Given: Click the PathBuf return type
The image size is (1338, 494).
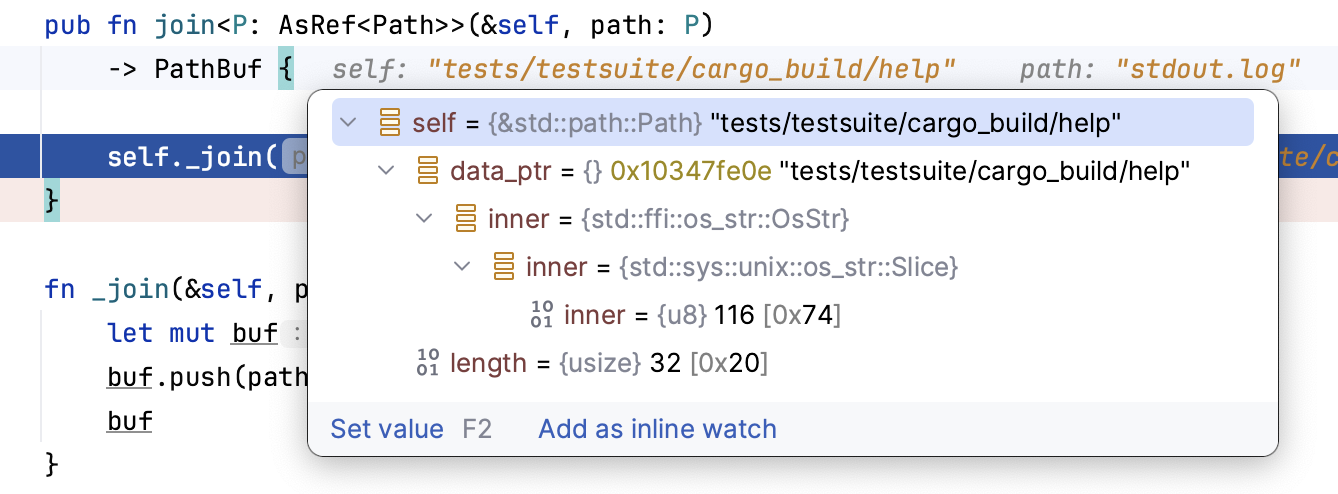Looking at the screenshot, I should coord(208,69).
